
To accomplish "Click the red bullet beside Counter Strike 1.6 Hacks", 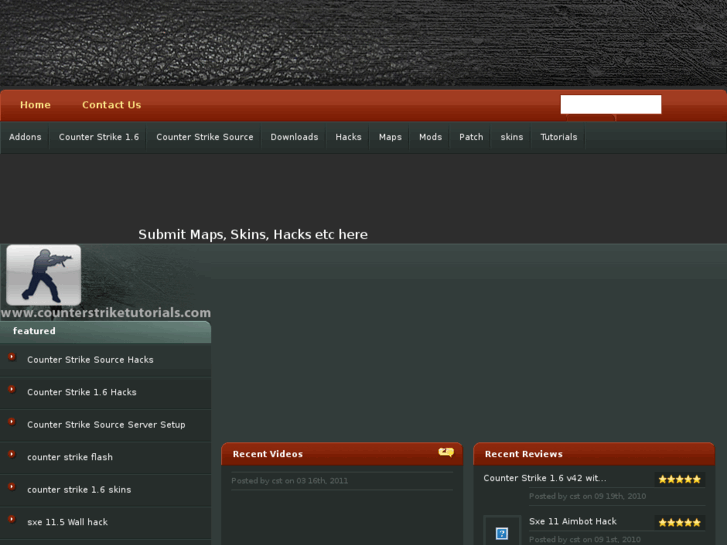I will click(x=12, y=389).
